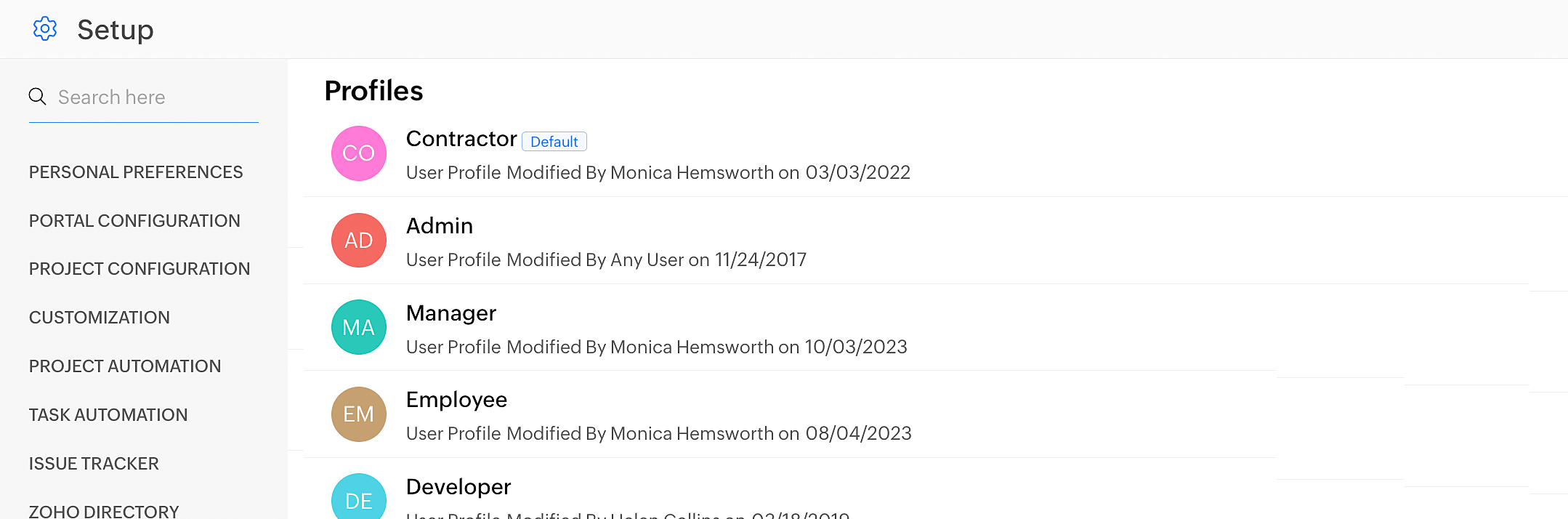Click the pink CO Contractor avatar
The image size is (1568, 519).
coord(359,153)
